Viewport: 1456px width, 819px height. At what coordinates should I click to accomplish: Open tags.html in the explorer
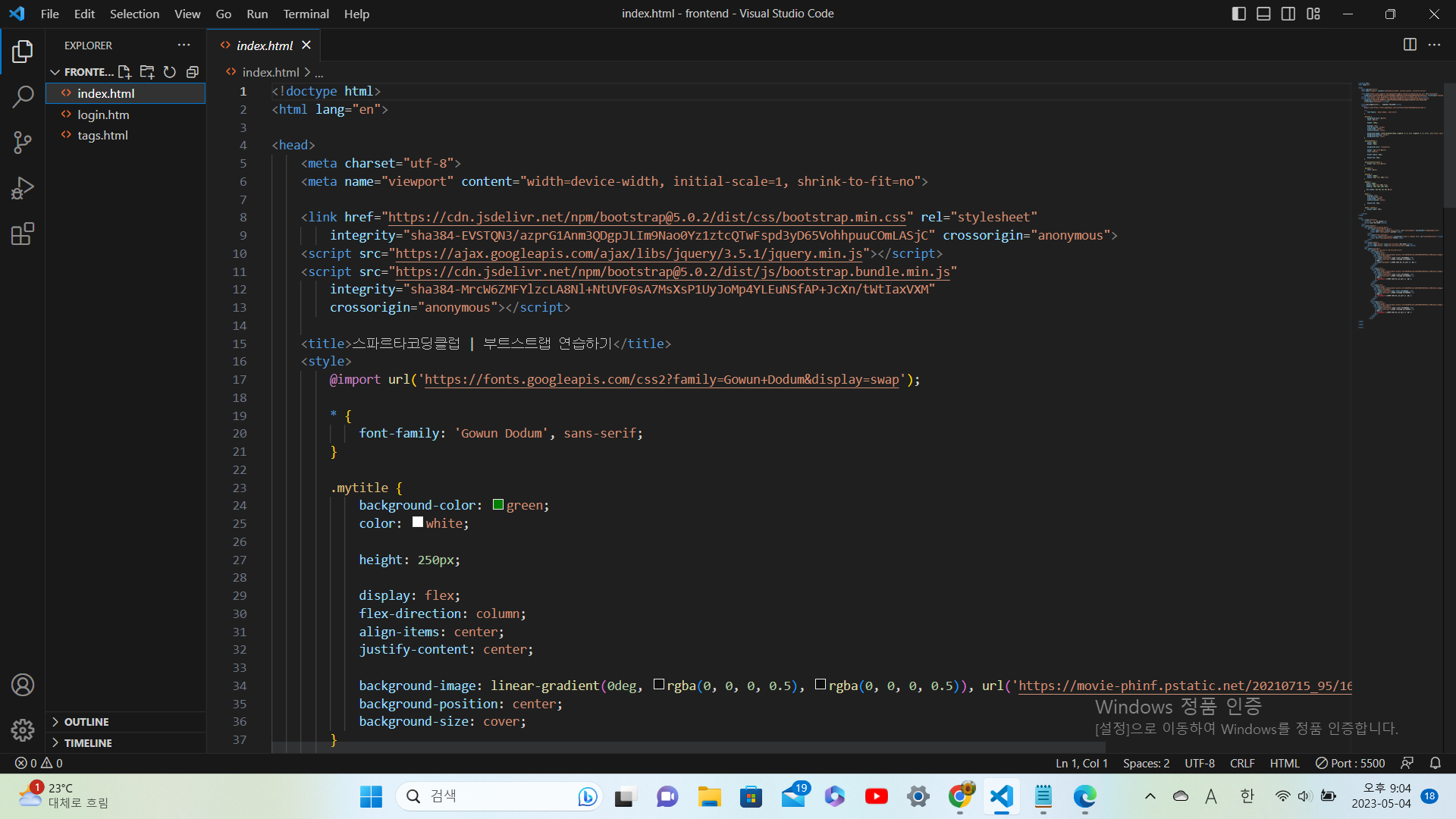click(126, 135)
